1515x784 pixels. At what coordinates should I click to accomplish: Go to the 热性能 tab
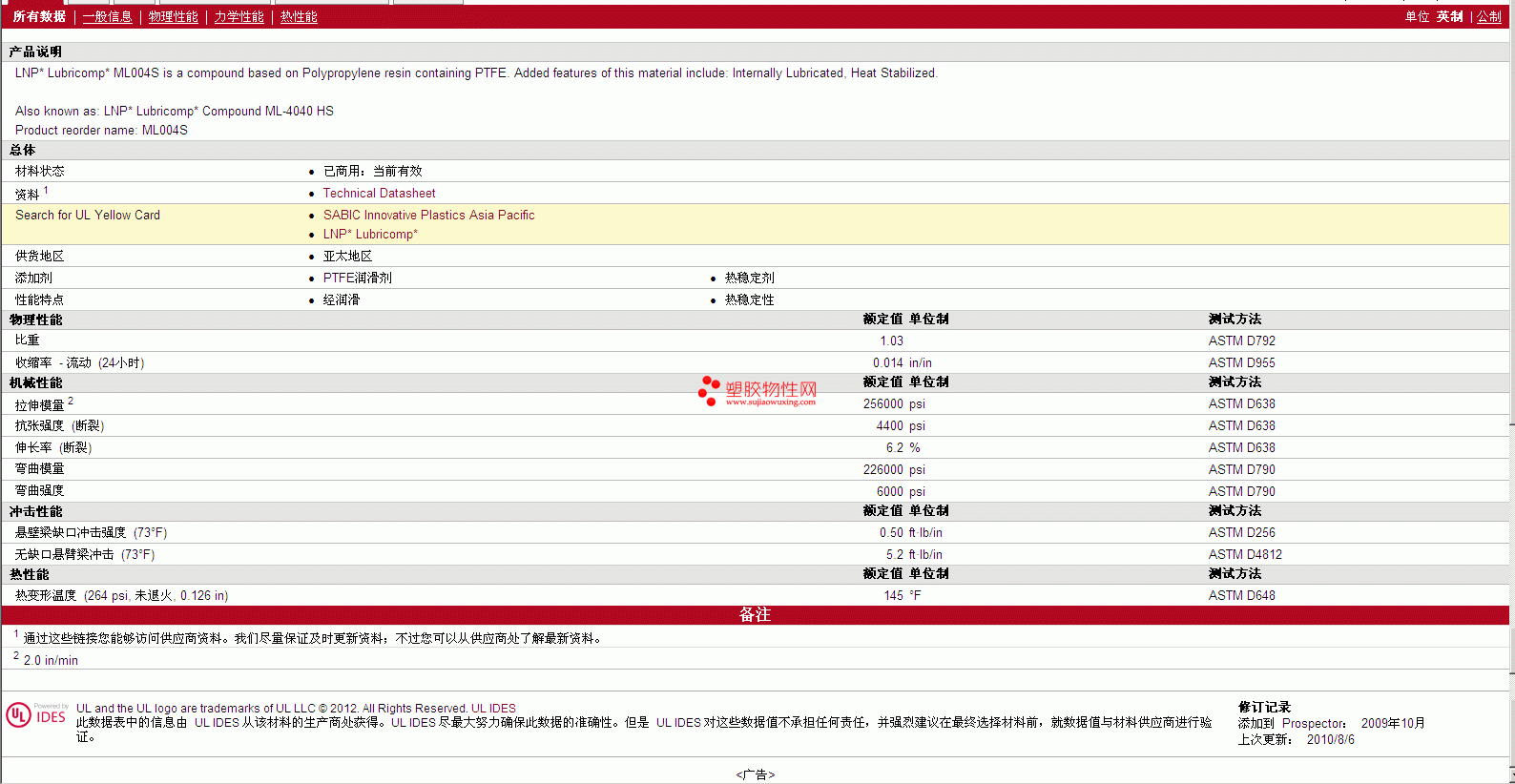(300, 17)
